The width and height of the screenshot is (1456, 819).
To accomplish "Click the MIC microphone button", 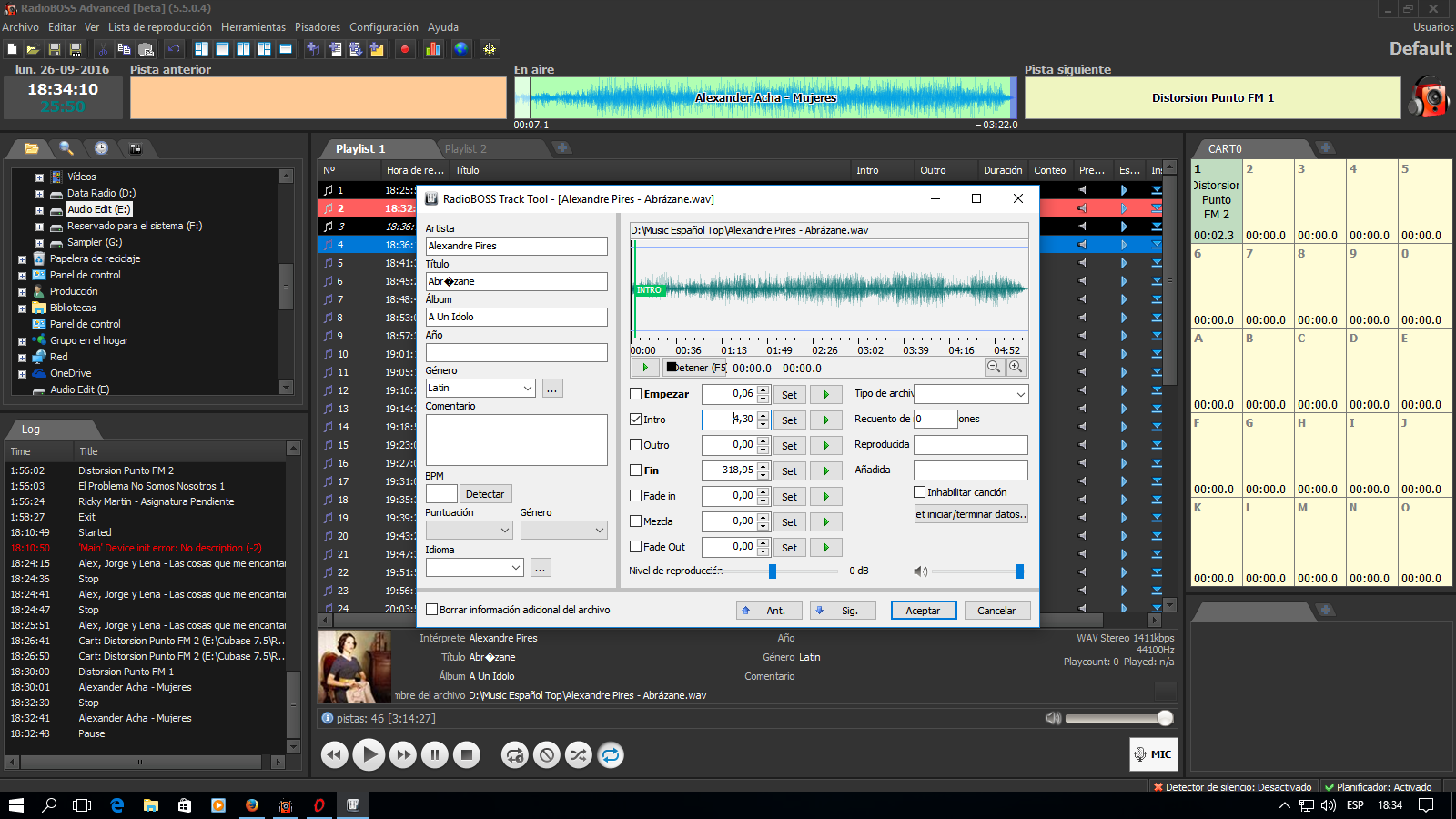I will click(x=1153, y=754).
